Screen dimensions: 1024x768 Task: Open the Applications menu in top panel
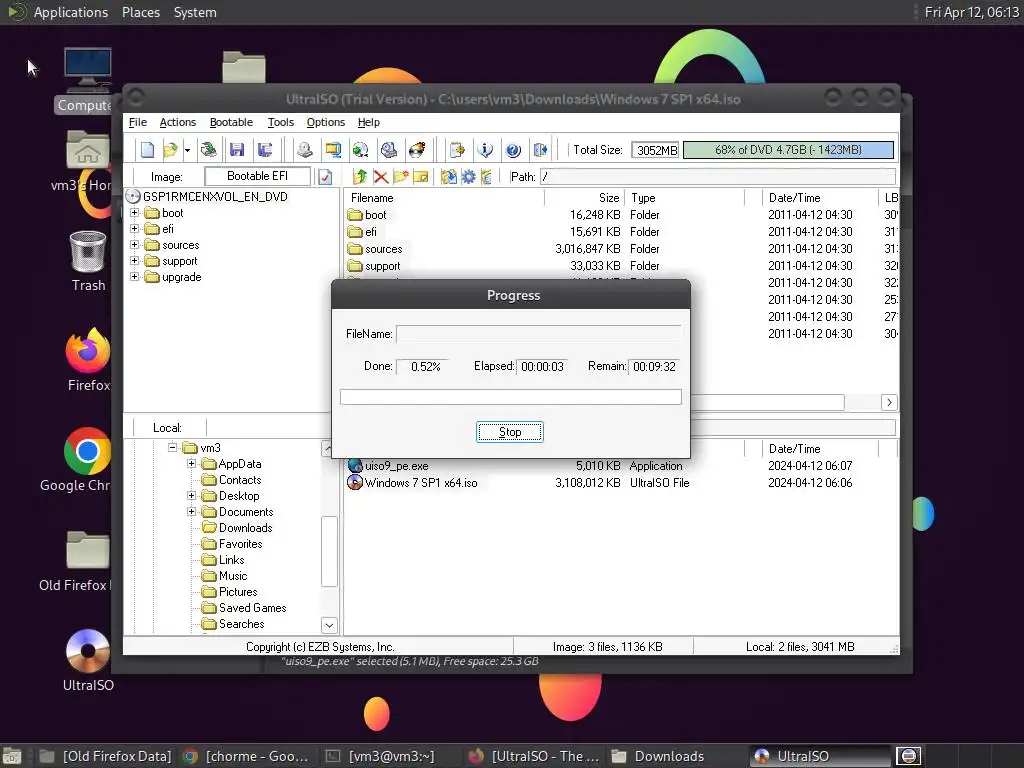click(x=71, y=12)
